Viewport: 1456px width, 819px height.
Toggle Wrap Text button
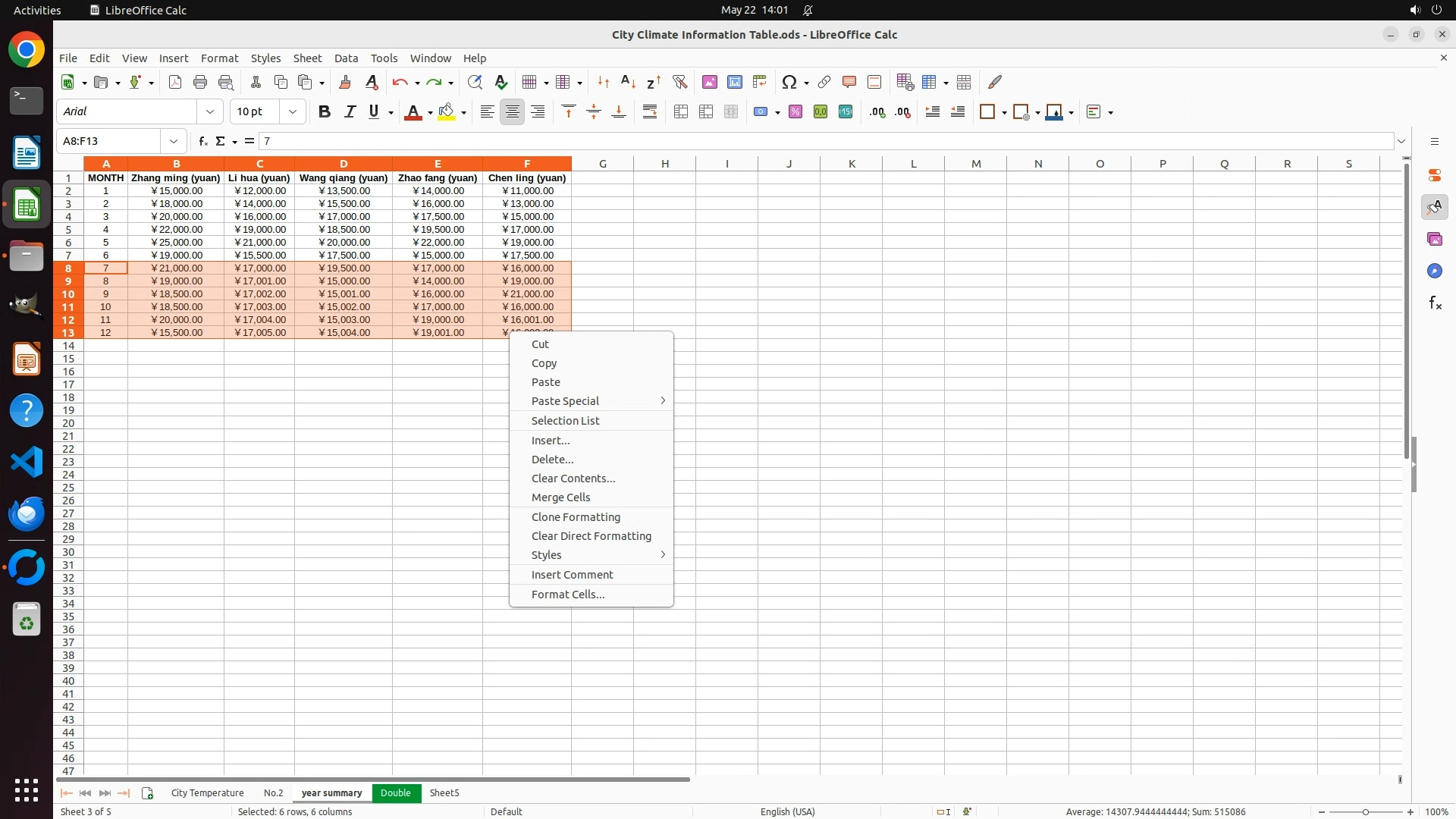point(650,111)
